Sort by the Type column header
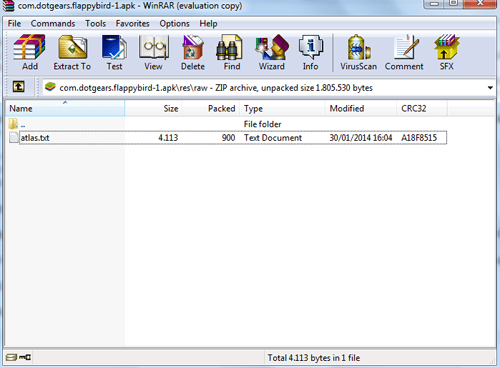The width and height of the screenshot is (500, 368). 283,108
